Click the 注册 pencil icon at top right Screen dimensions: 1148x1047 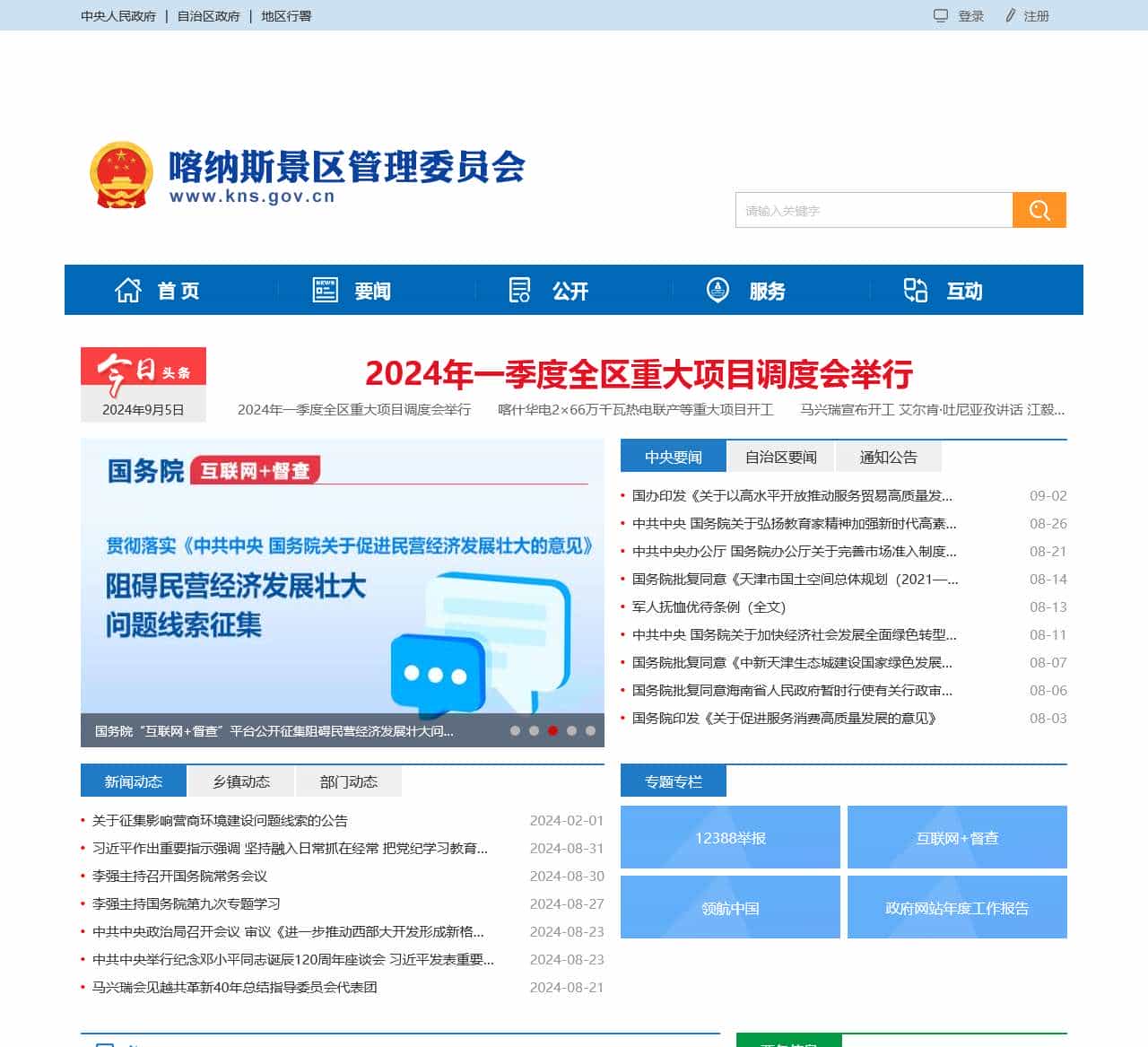click(1012, 16)
